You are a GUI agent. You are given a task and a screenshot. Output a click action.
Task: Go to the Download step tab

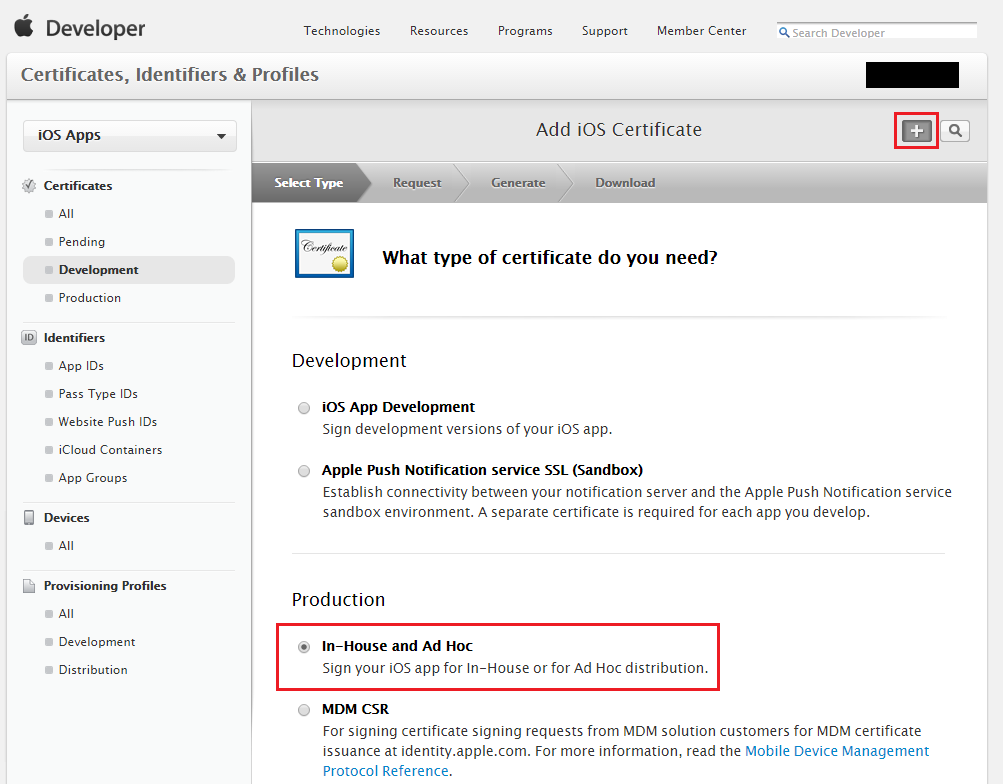(x=624, y=183)
